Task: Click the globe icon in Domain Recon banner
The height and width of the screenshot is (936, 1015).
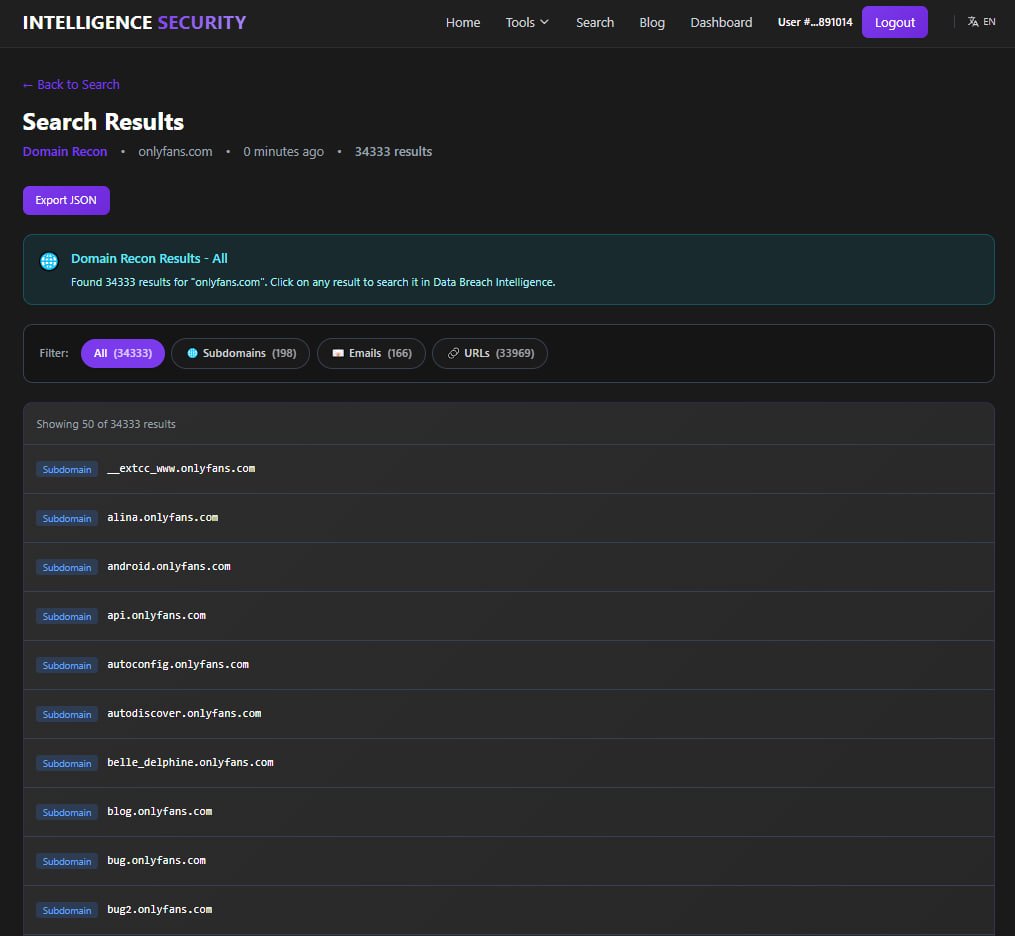Action: click(x=49, y=261)
